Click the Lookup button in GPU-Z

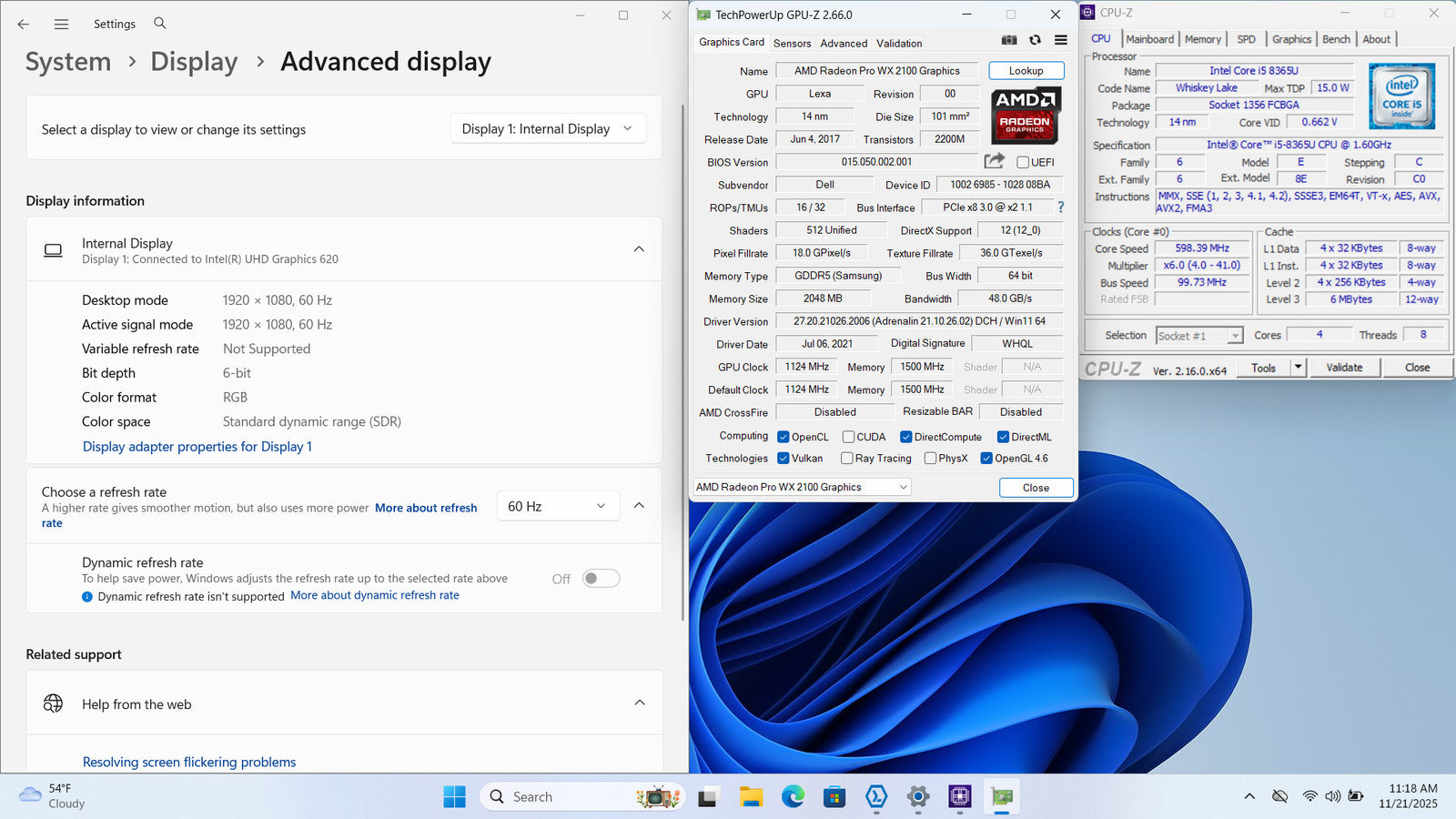[x=1026, y=71]
